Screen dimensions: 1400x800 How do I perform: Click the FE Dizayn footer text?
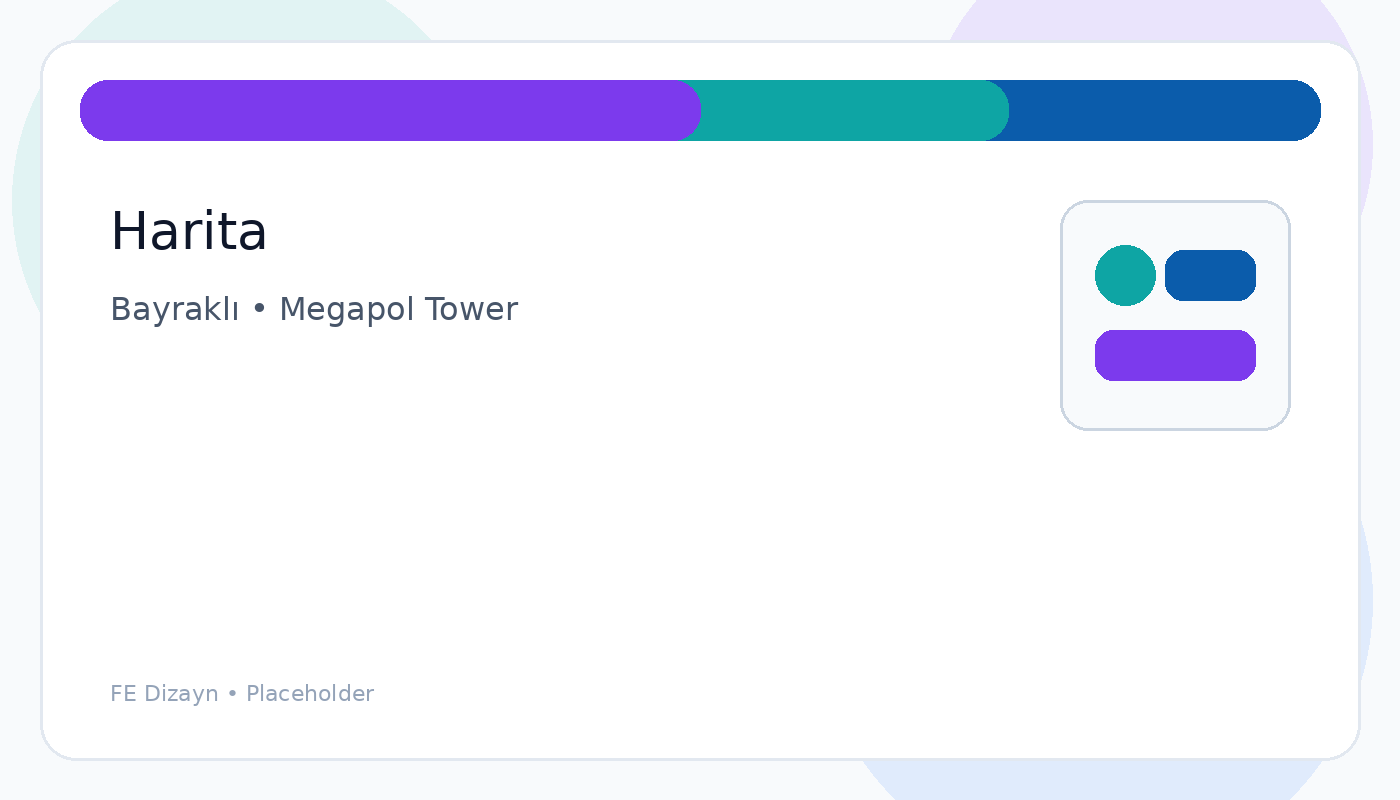click(164, 694)
